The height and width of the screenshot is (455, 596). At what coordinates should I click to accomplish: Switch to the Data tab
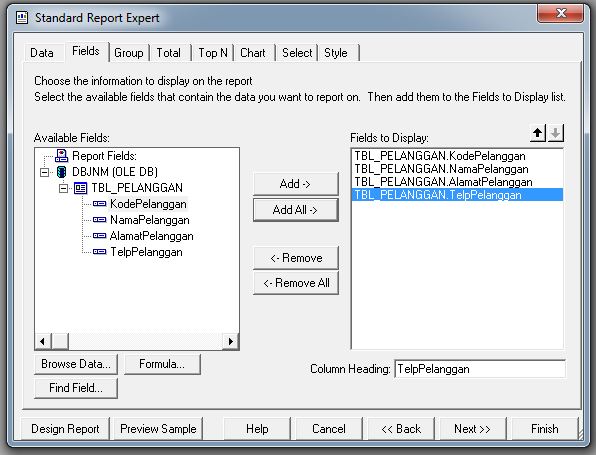click(x=42, y=53)
